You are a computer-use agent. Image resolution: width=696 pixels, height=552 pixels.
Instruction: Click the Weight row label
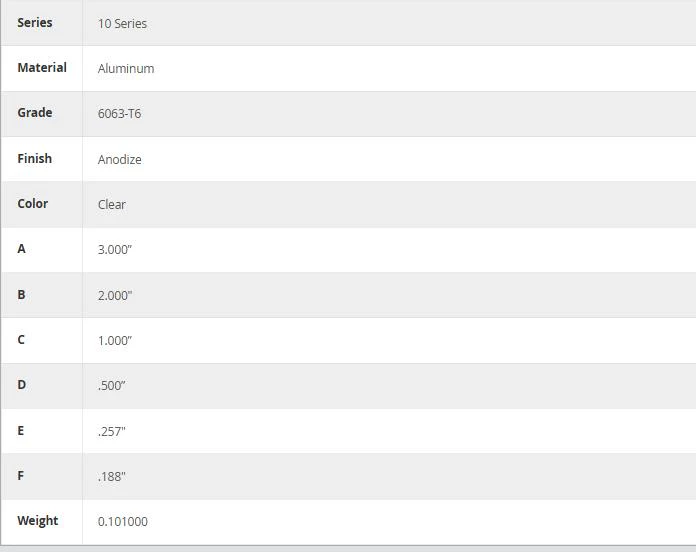[x=38, y=520]
